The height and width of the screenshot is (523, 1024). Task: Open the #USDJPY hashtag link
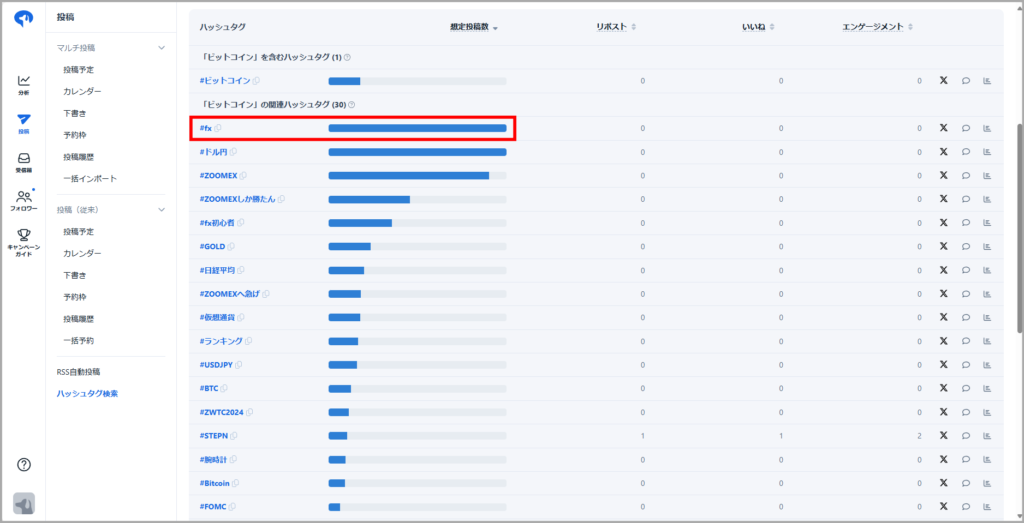[x=216, y=364]
